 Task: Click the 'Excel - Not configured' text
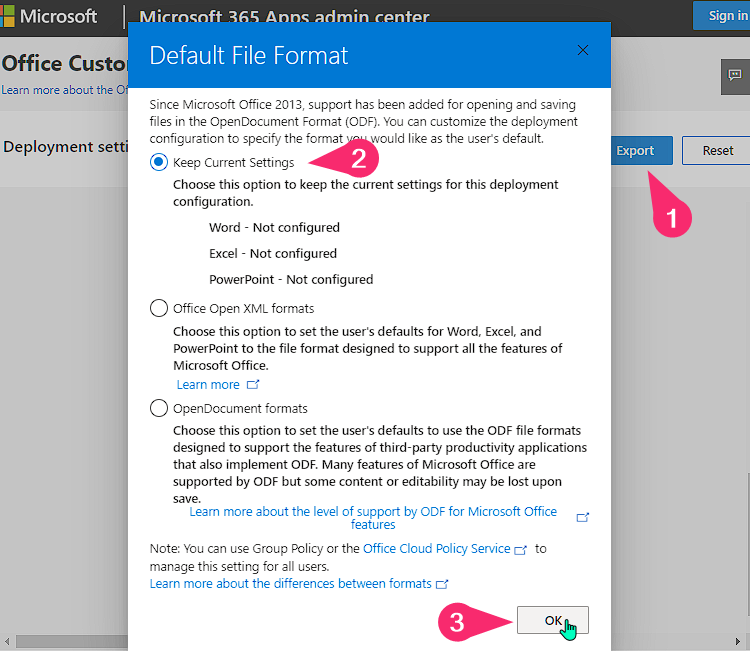[x=273, y=253]
